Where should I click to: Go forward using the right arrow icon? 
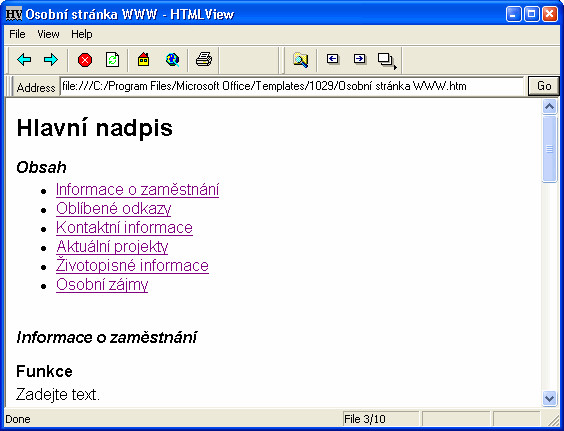[51, 59]
